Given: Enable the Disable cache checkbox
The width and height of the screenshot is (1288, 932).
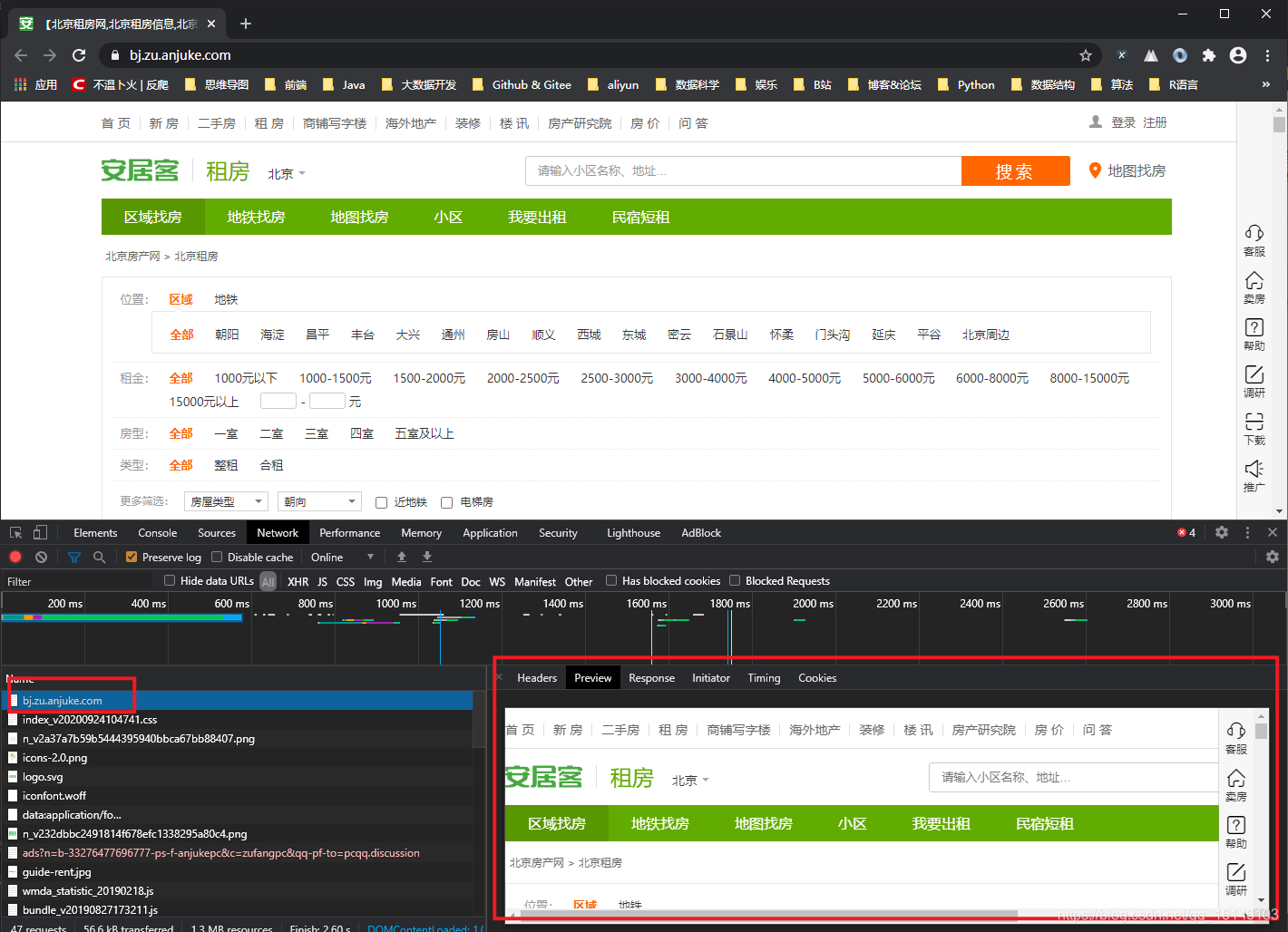Looking at the screenshot, I should click(217, 557).
